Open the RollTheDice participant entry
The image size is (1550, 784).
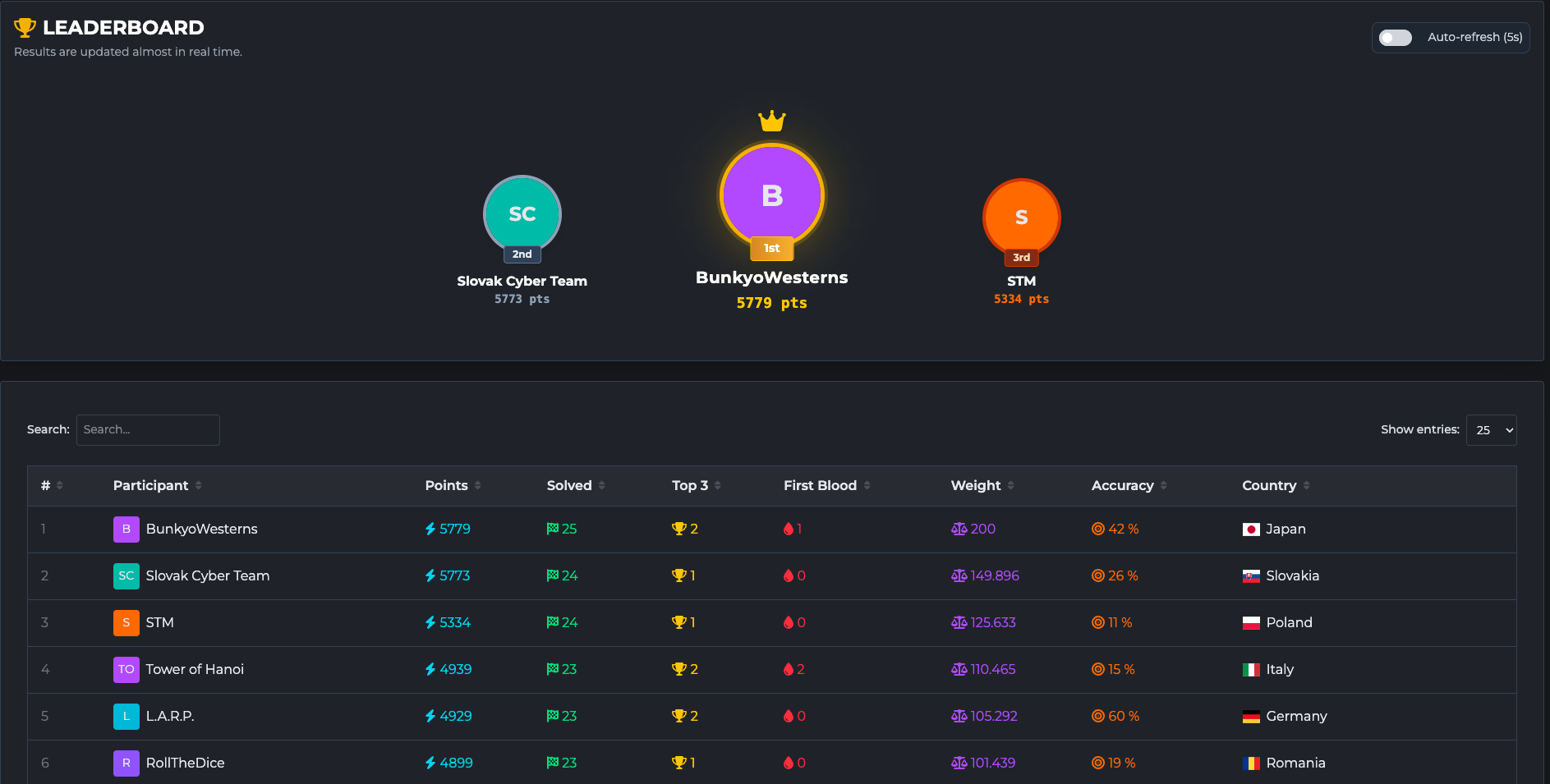tap(185, 763)
